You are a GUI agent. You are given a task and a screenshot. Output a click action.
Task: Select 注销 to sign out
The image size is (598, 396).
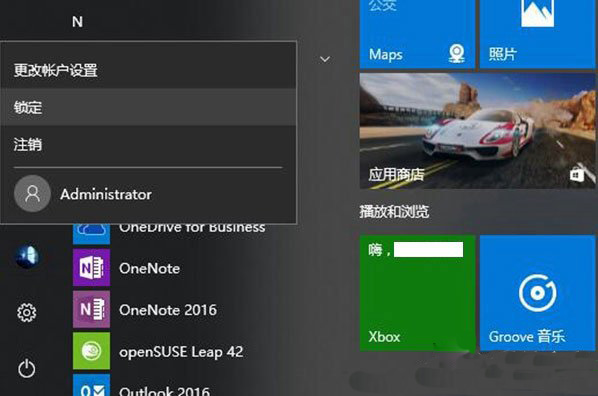point(148,144)
